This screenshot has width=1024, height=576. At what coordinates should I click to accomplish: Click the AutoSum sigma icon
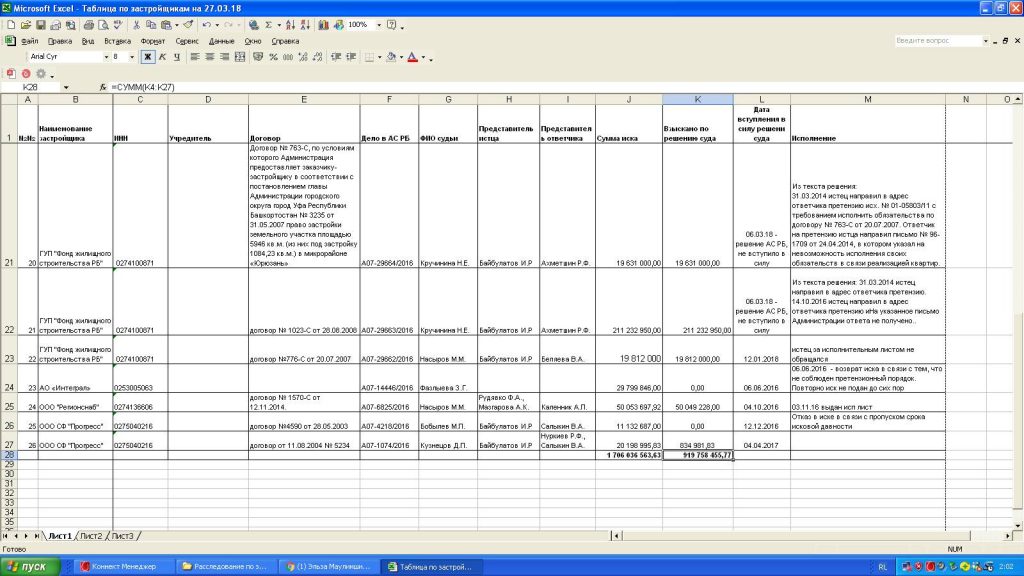[271, 24]
